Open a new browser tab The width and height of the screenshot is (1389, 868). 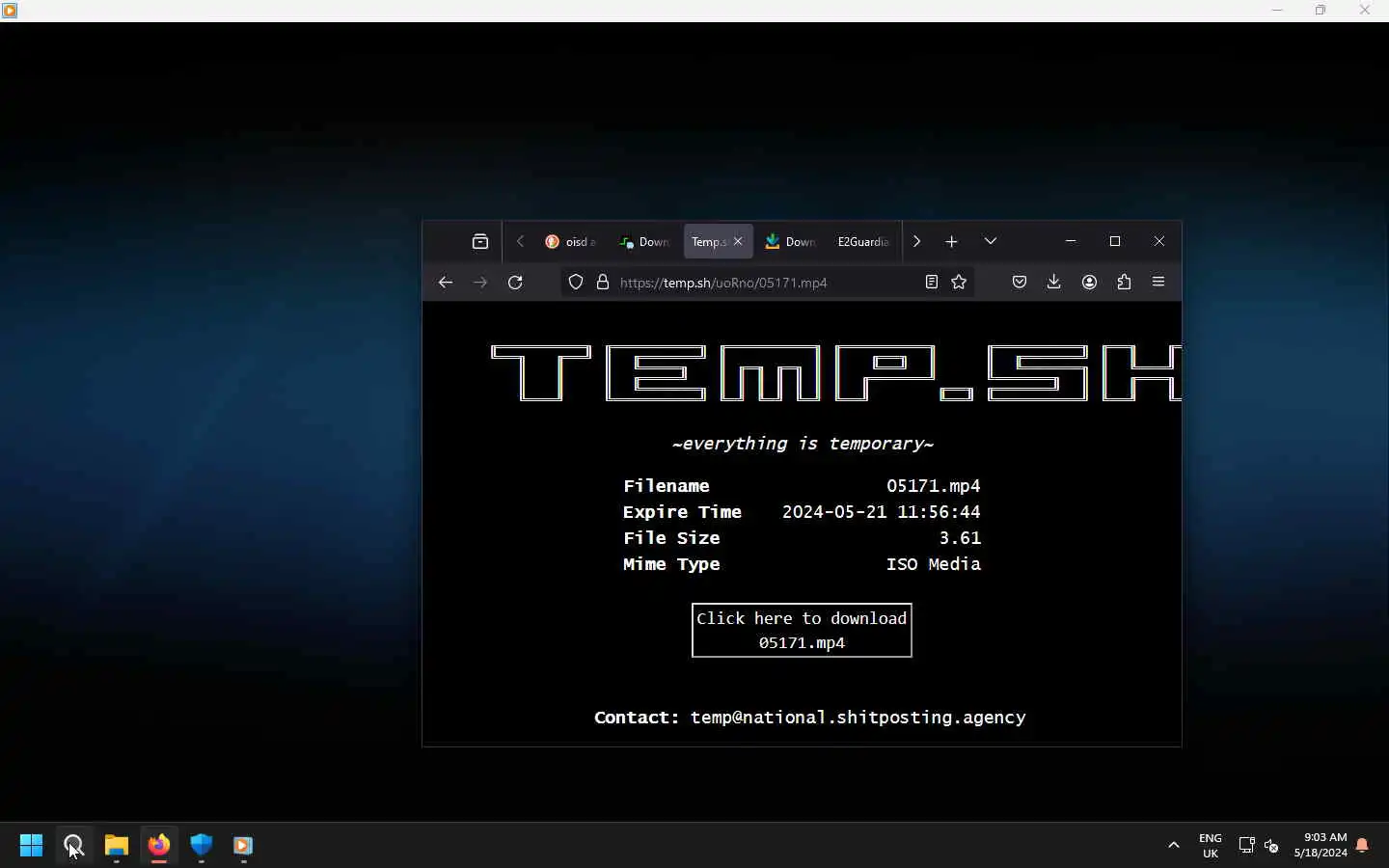[951, 242]
